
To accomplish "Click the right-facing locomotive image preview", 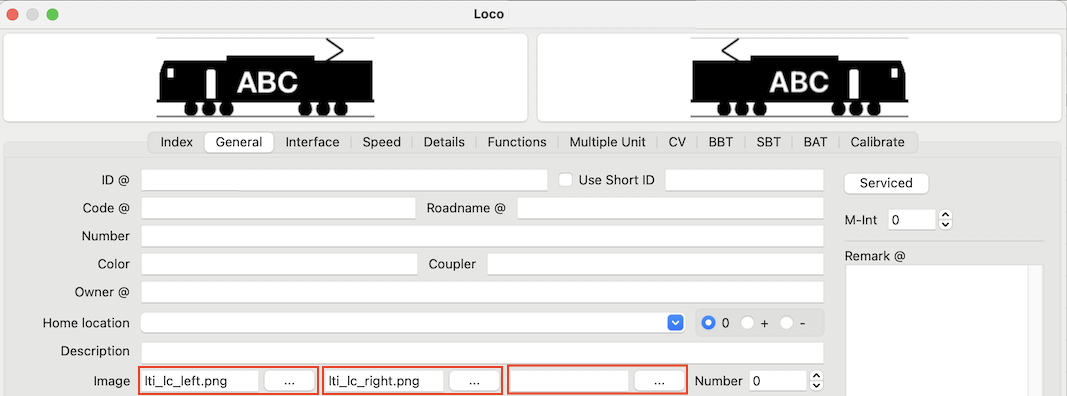I will click(800, 78).
